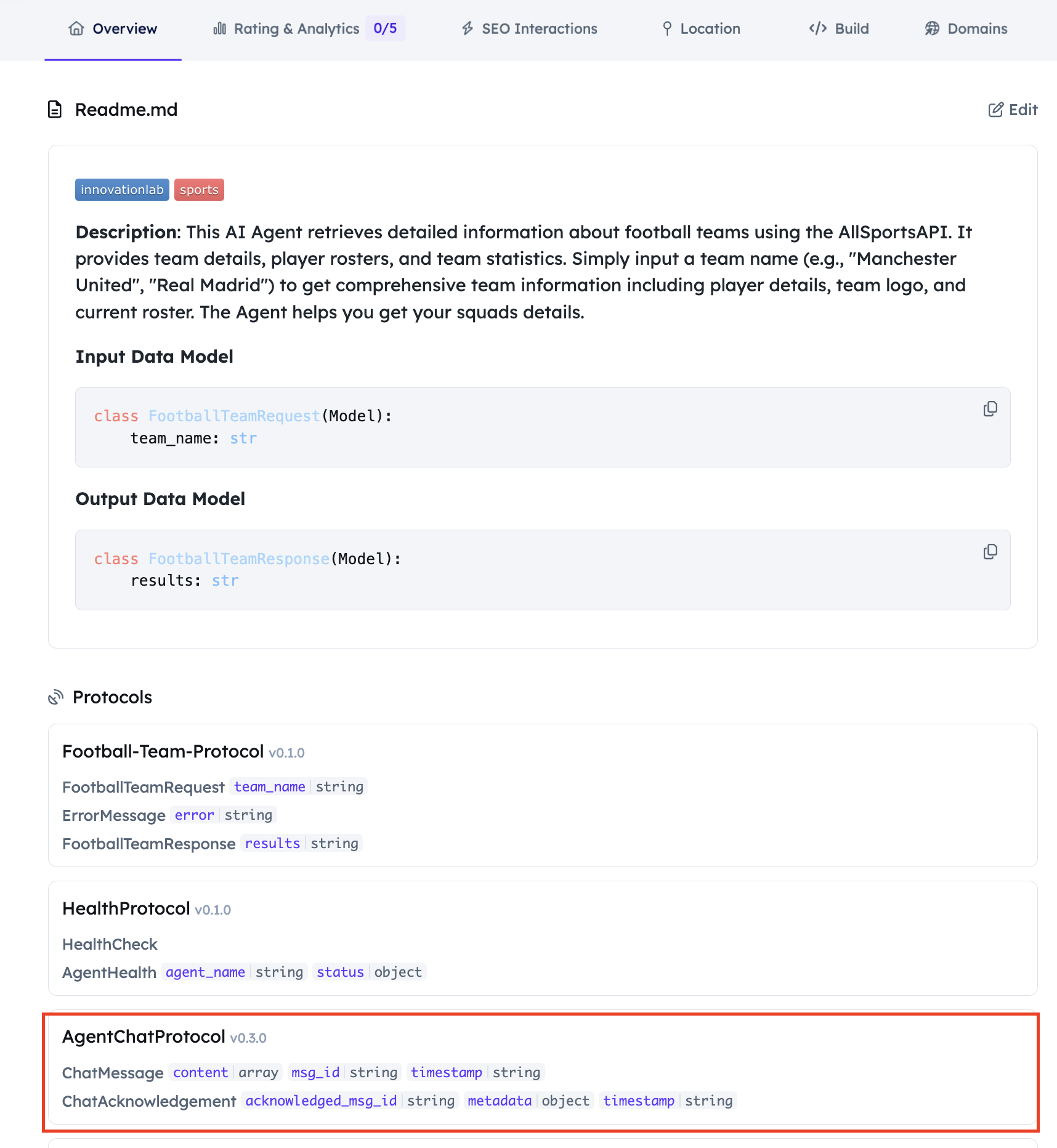The width and height of the screenshot is (1057, 1148).
Task: Copy the FootballTeamResponse code block
Action: (x=990, y=551)
